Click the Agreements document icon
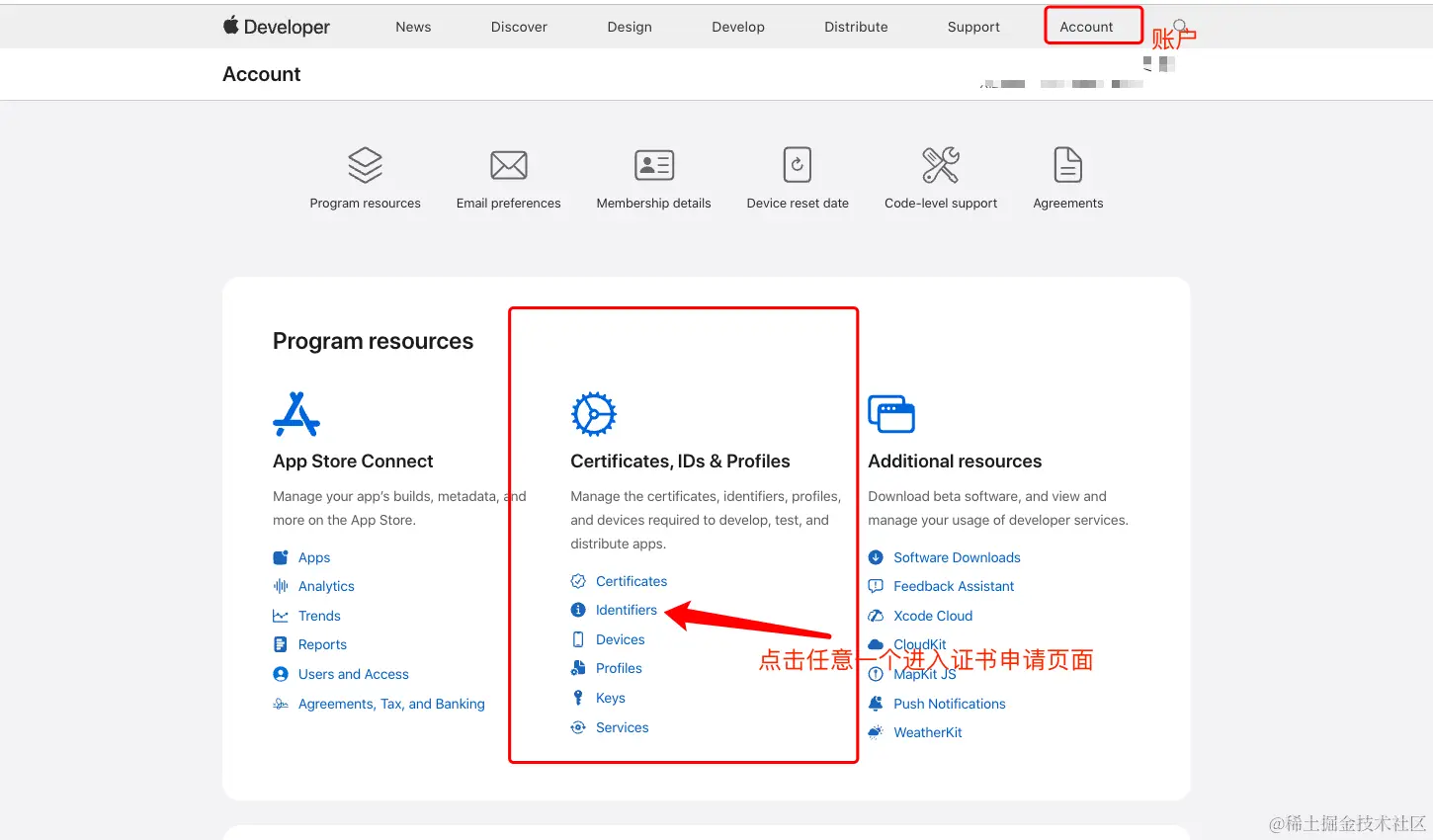This screenshot has height=840, width=1433. [1068, 165]
